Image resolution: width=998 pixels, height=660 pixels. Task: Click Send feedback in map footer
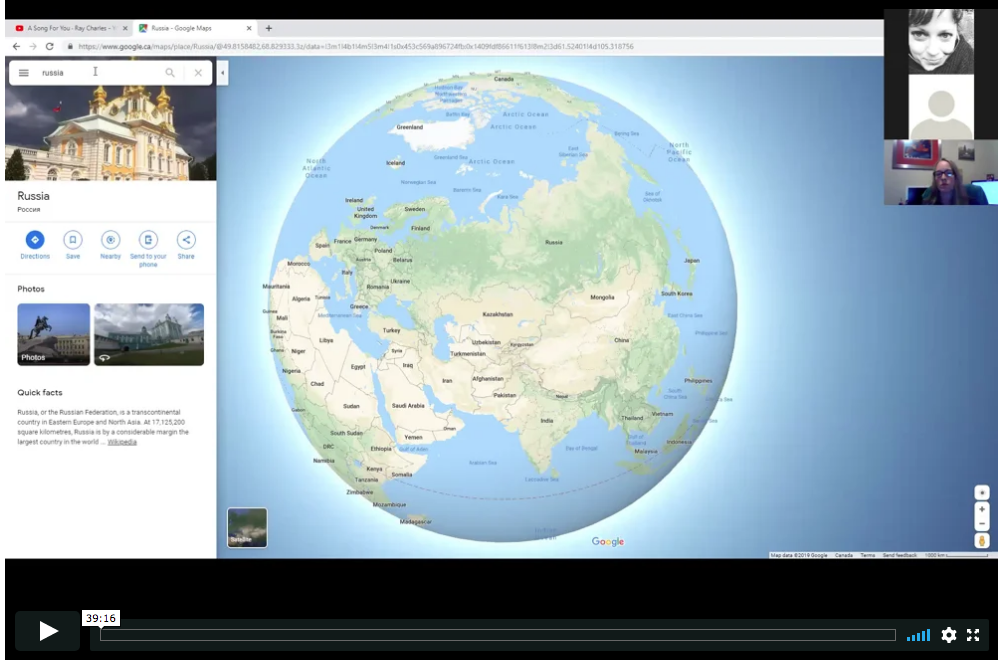coord(899,555)
